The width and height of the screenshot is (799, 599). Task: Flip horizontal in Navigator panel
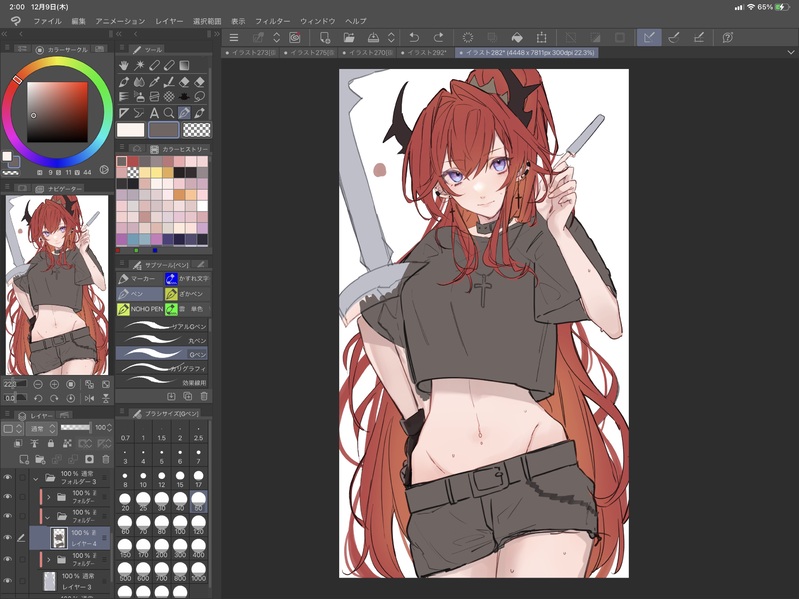[x=90, y=398]
